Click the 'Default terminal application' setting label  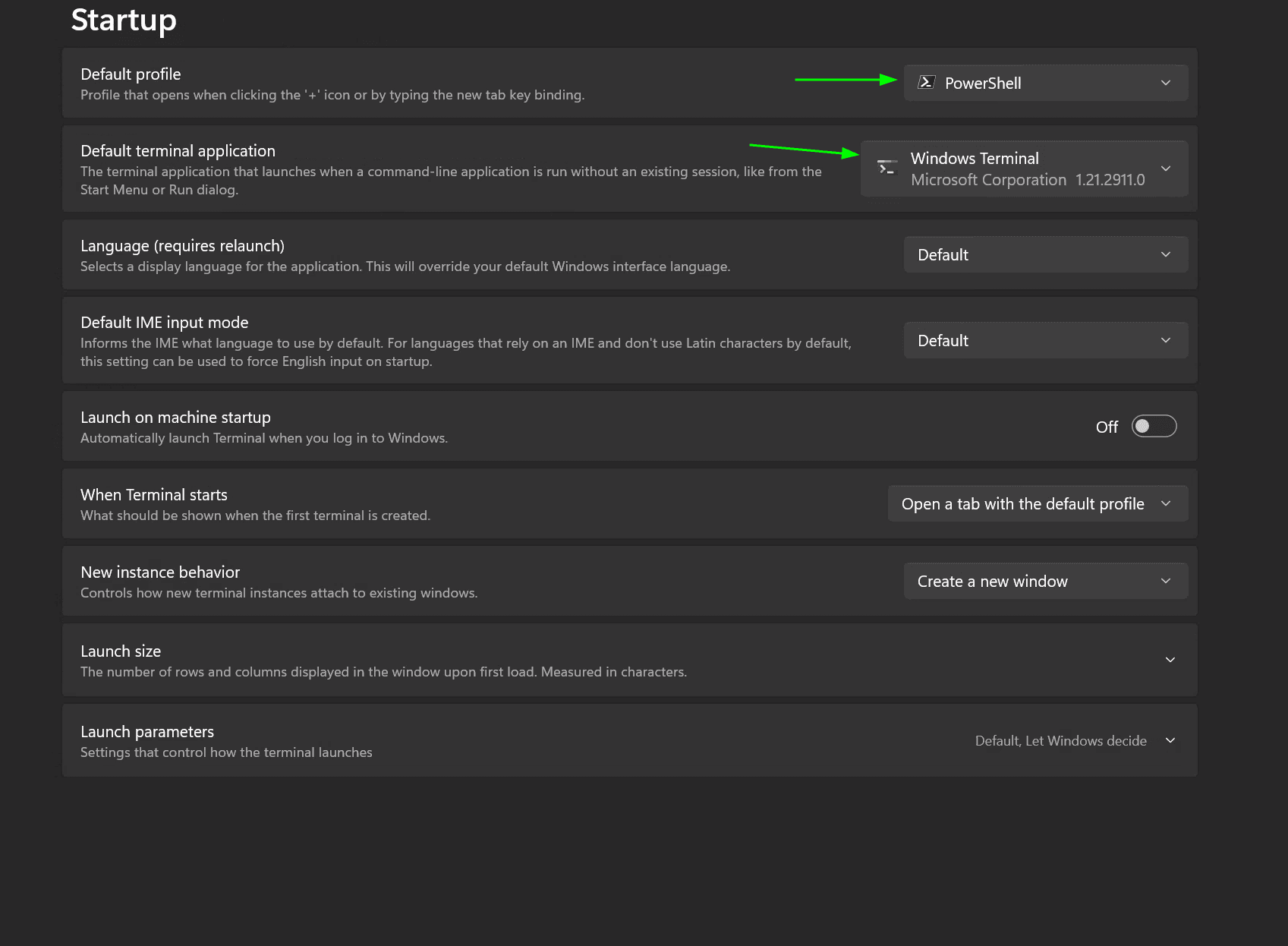click(178, 151)
